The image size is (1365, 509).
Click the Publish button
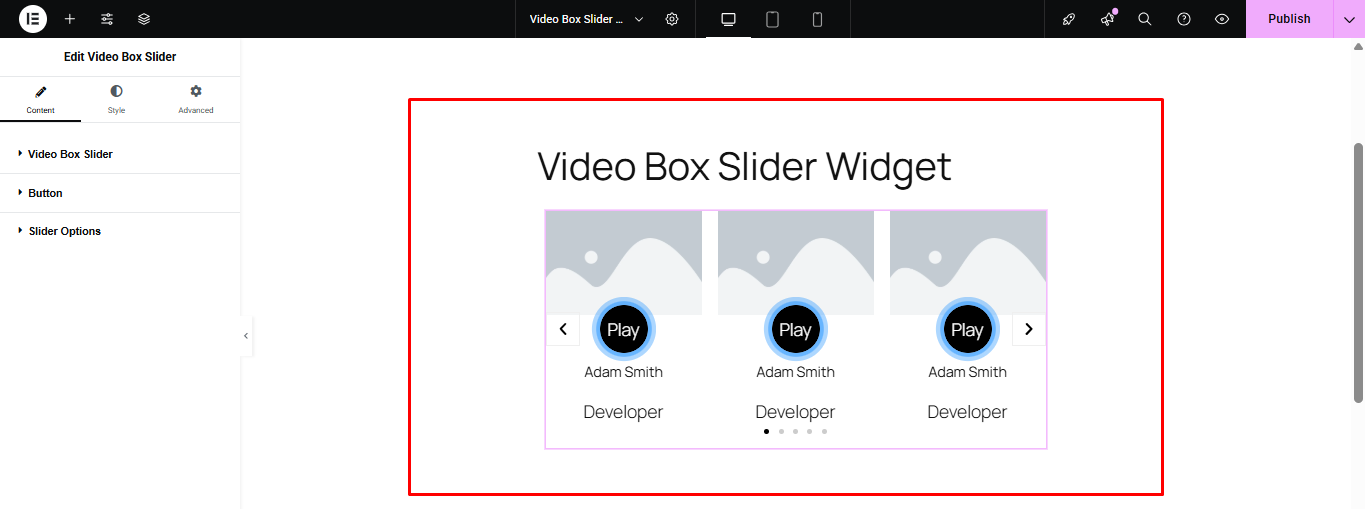(1289, 19)
